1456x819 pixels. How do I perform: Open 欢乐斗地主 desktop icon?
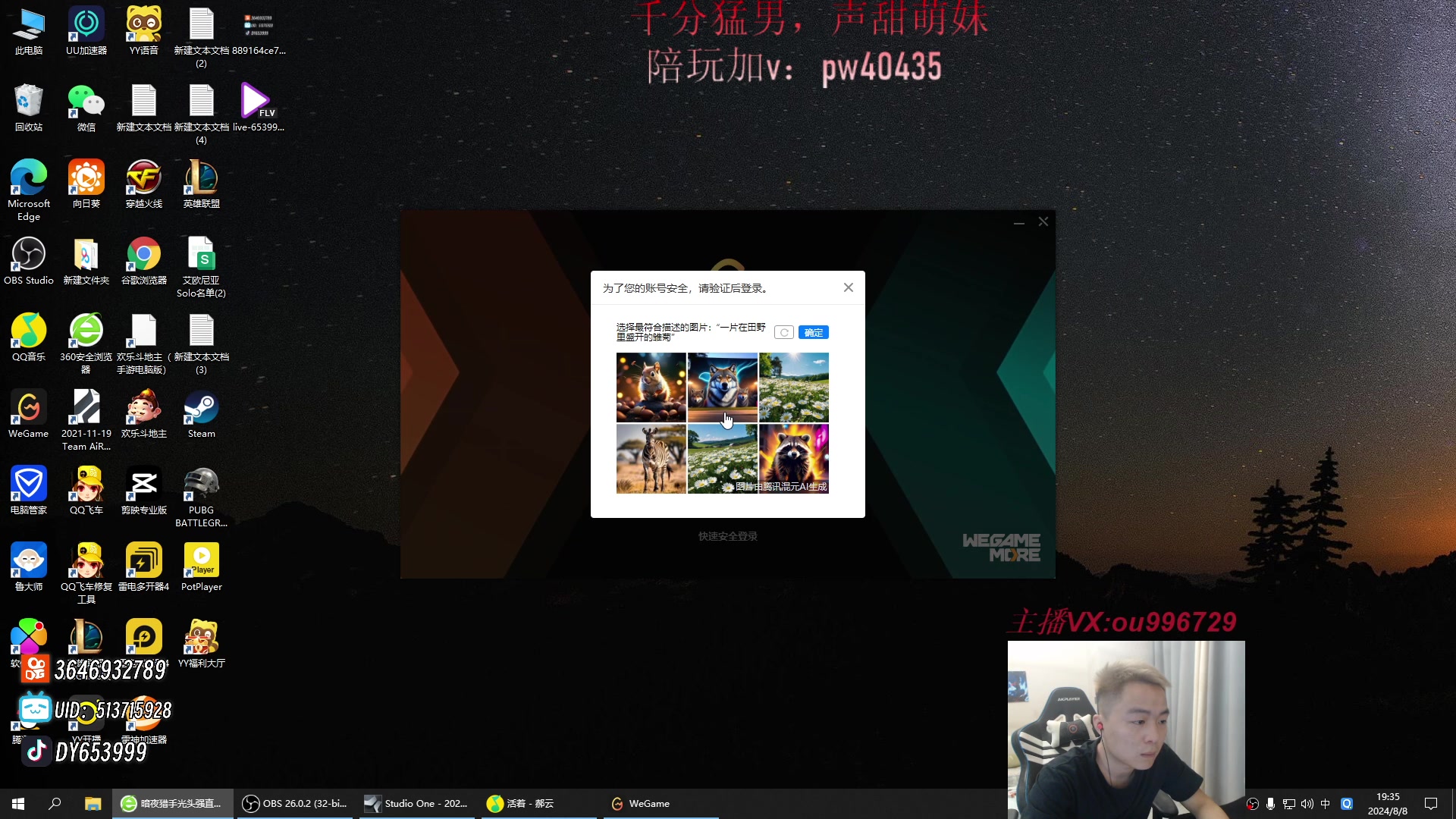[x=144, y=415]
